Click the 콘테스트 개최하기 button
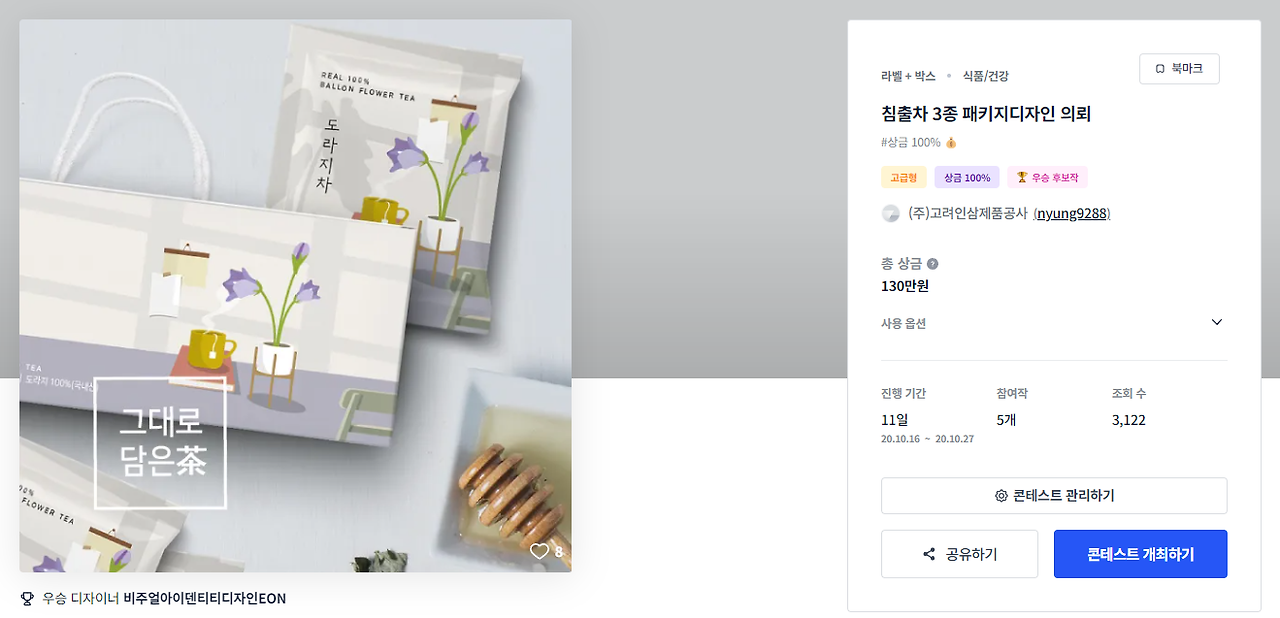Viewport: 1280px width, 618px height. (x=1140, y=554)
